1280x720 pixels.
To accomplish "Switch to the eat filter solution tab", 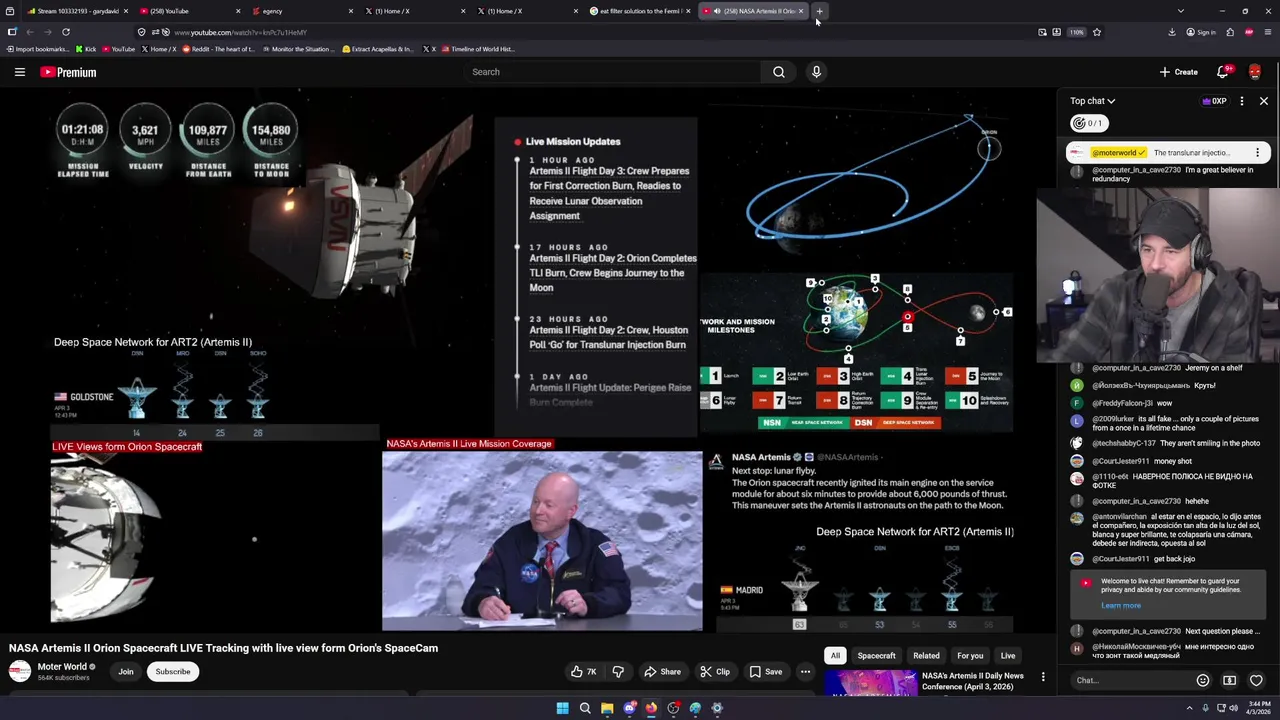I will click(640, 11).
